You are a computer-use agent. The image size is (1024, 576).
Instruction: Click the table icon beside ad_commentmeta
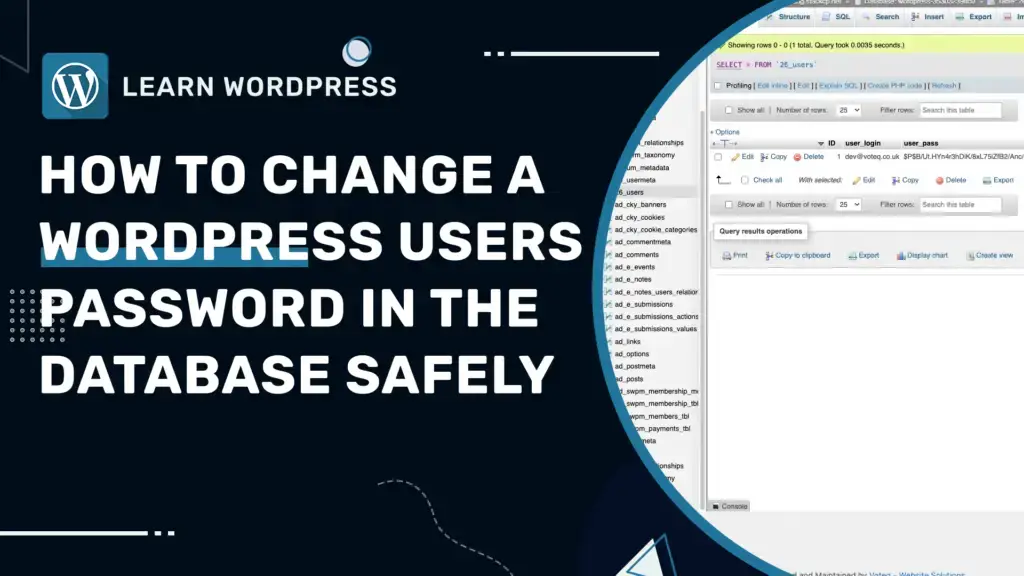click(x=609, y=242)
